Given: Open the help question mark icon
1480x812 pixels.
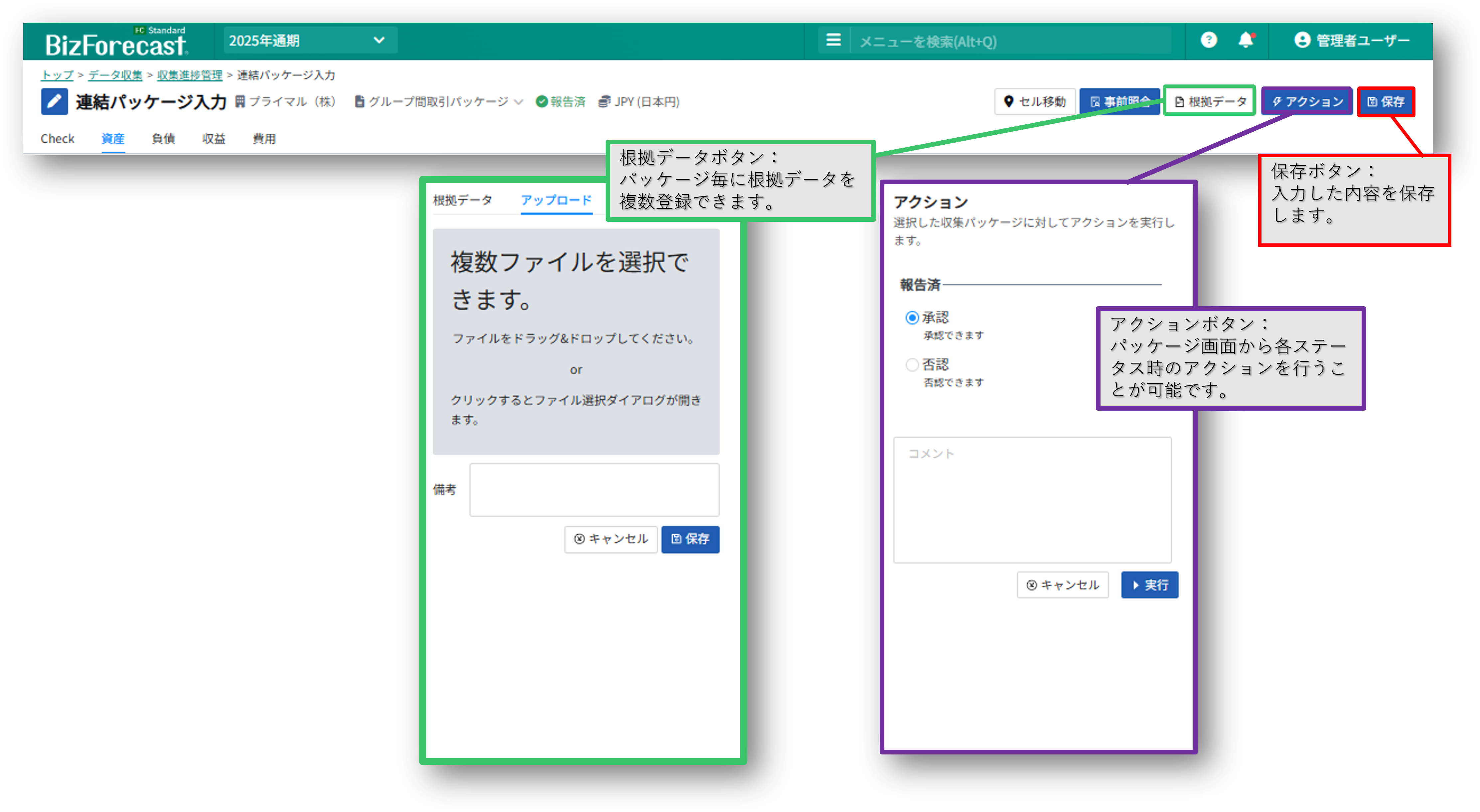Looking at the screenshot, I should point(1208,40).
